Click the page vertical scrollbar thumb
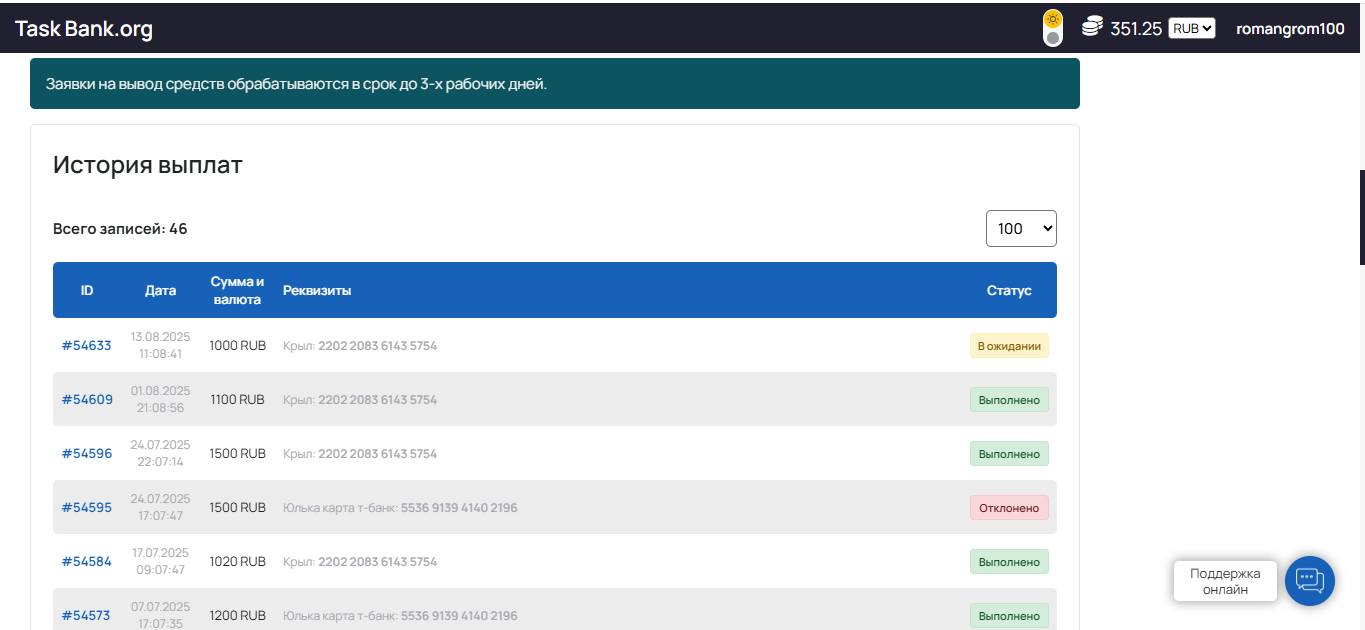 click(1362, 217)
